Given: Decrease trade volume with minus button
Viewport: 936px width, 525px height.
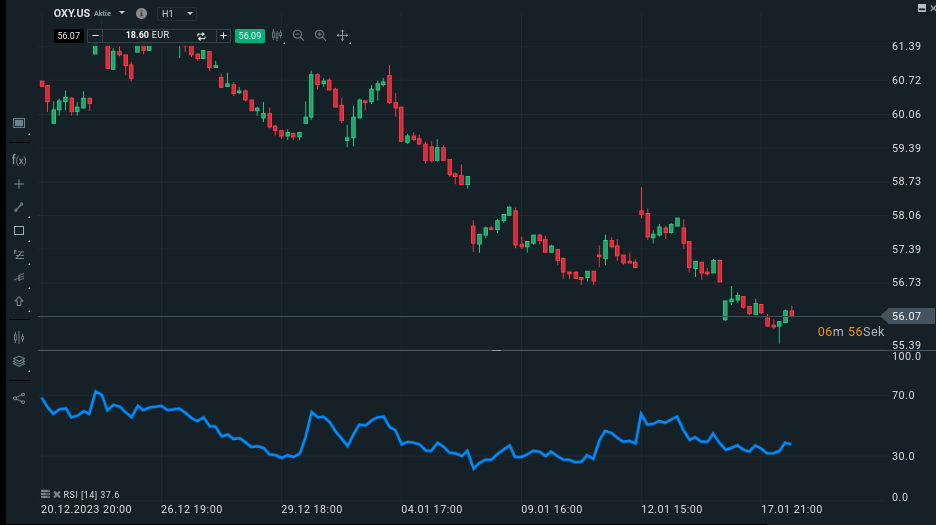Looking at the screenshot, I should point(96,36).
